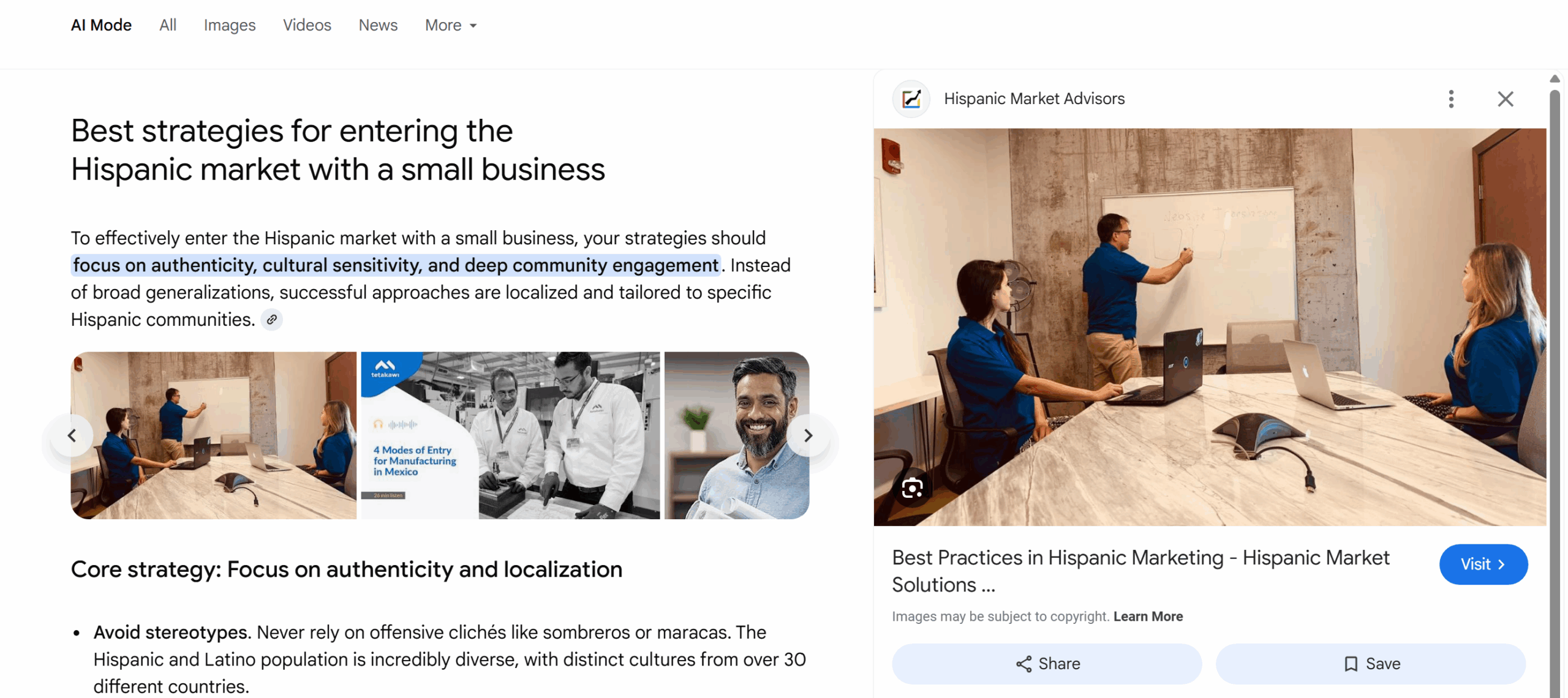Click the Share button
Image resolution: width=1568 pixels, height=698 pixels.
pyautogui.click(x=1046, y=664)
